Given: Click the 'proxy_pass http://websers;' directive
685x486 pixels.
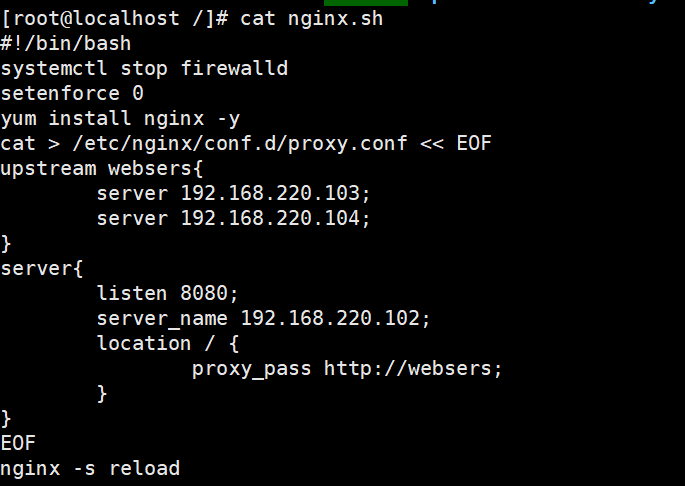Looking at the screenshot, I should (347, 369).
